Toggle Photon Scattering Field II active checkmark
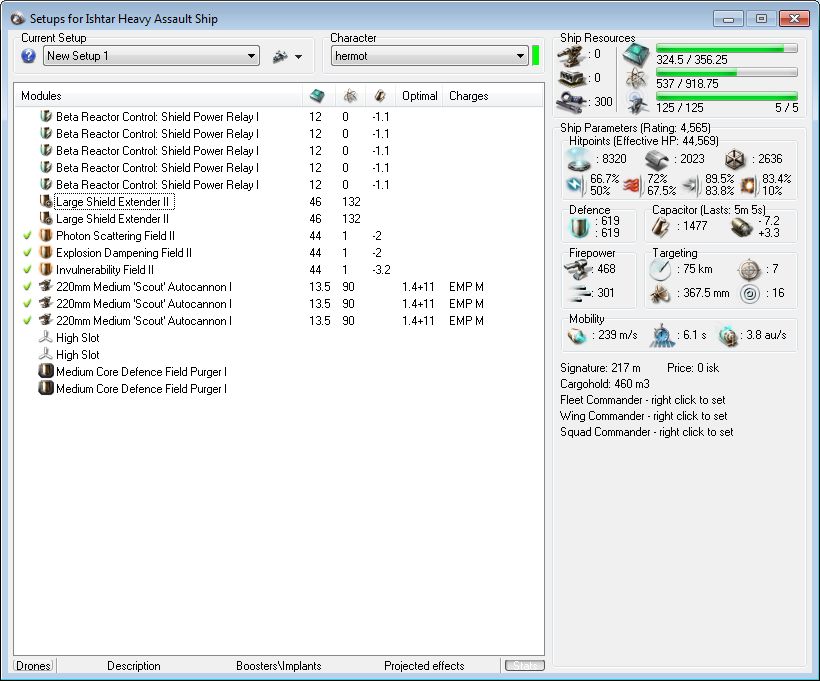This screenshot has width=820, height=681. [27, 236]
